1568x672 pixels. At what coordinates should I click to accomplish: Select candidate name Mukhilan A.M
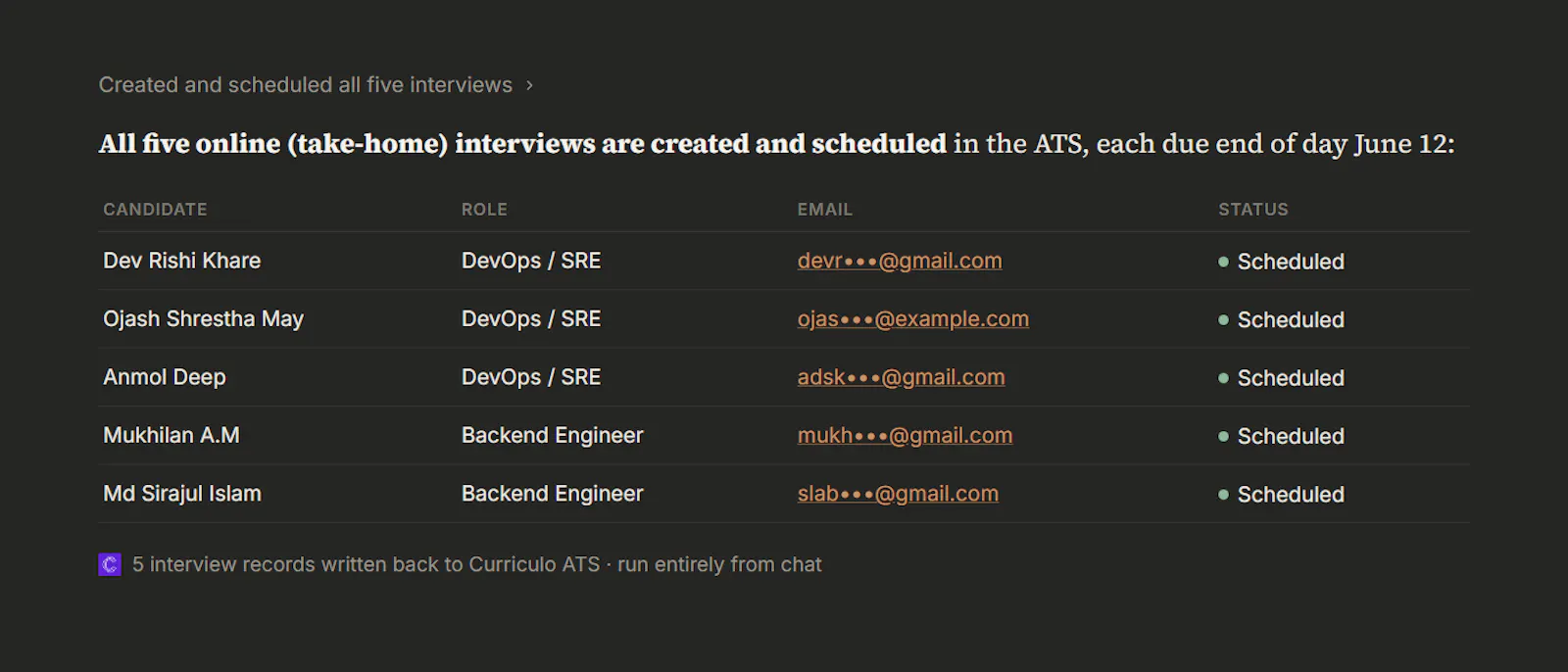pos(171,435)
